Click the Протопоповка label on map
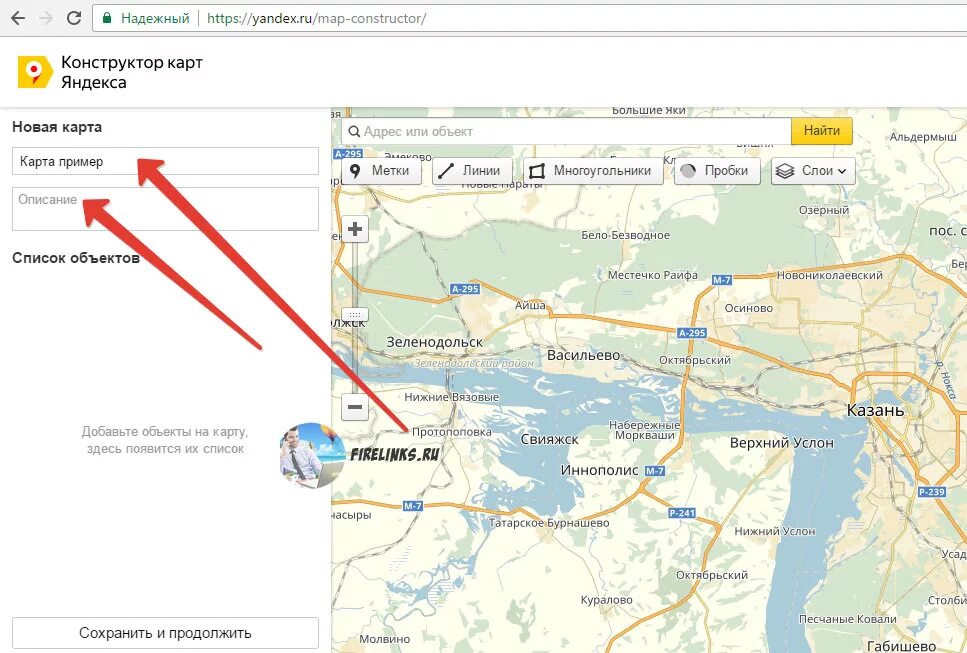This screenshot has height=653, width=967. pos(451,432)
